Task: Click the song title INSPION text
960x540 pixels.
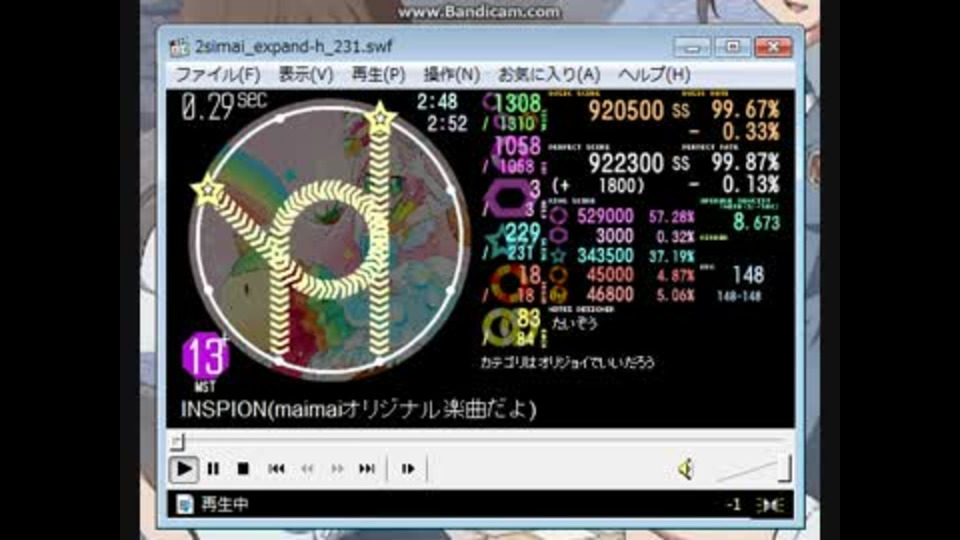Action: tap(358, 409)
